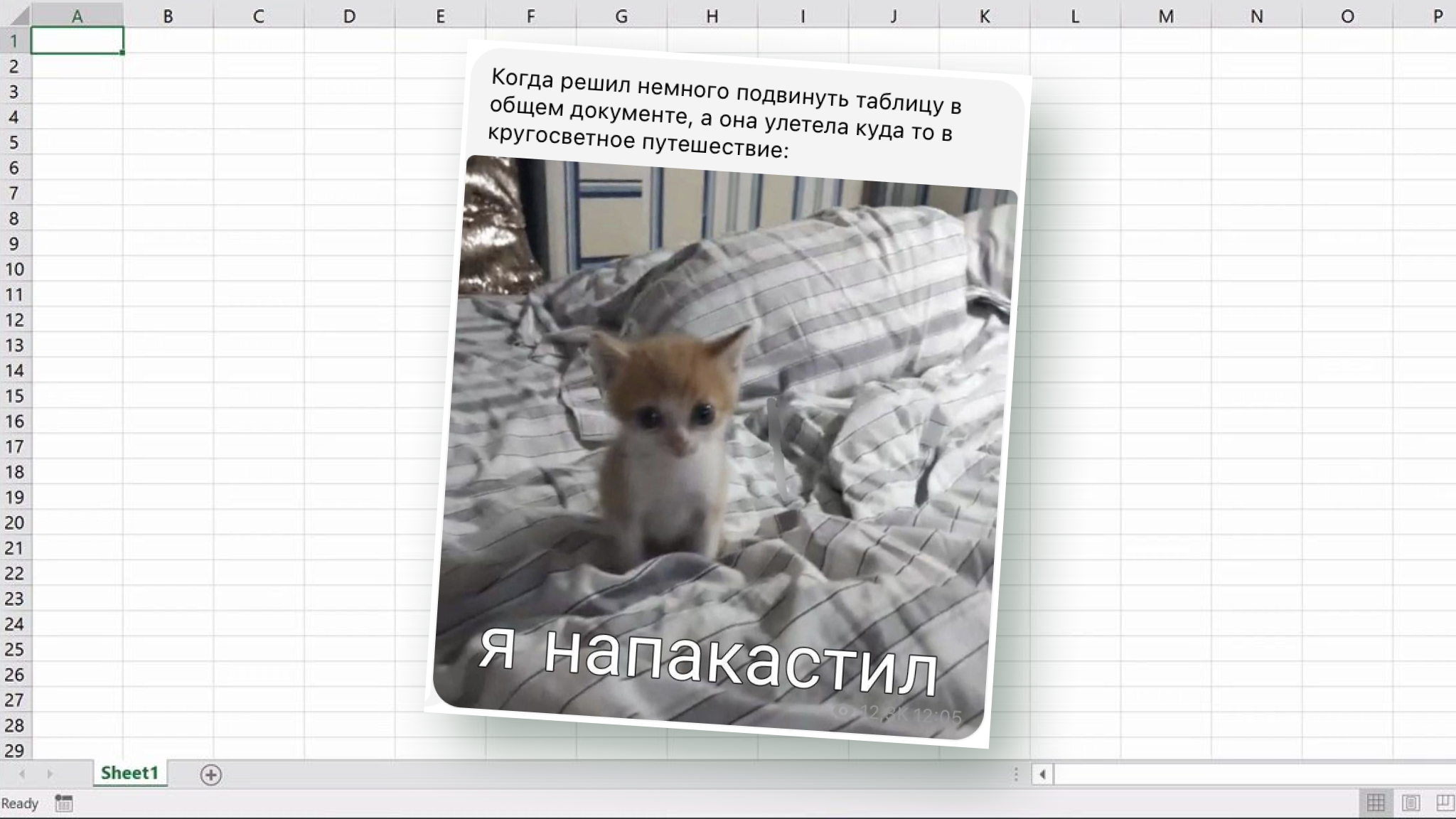Click cell C10 in the grid

coord(259,269)
